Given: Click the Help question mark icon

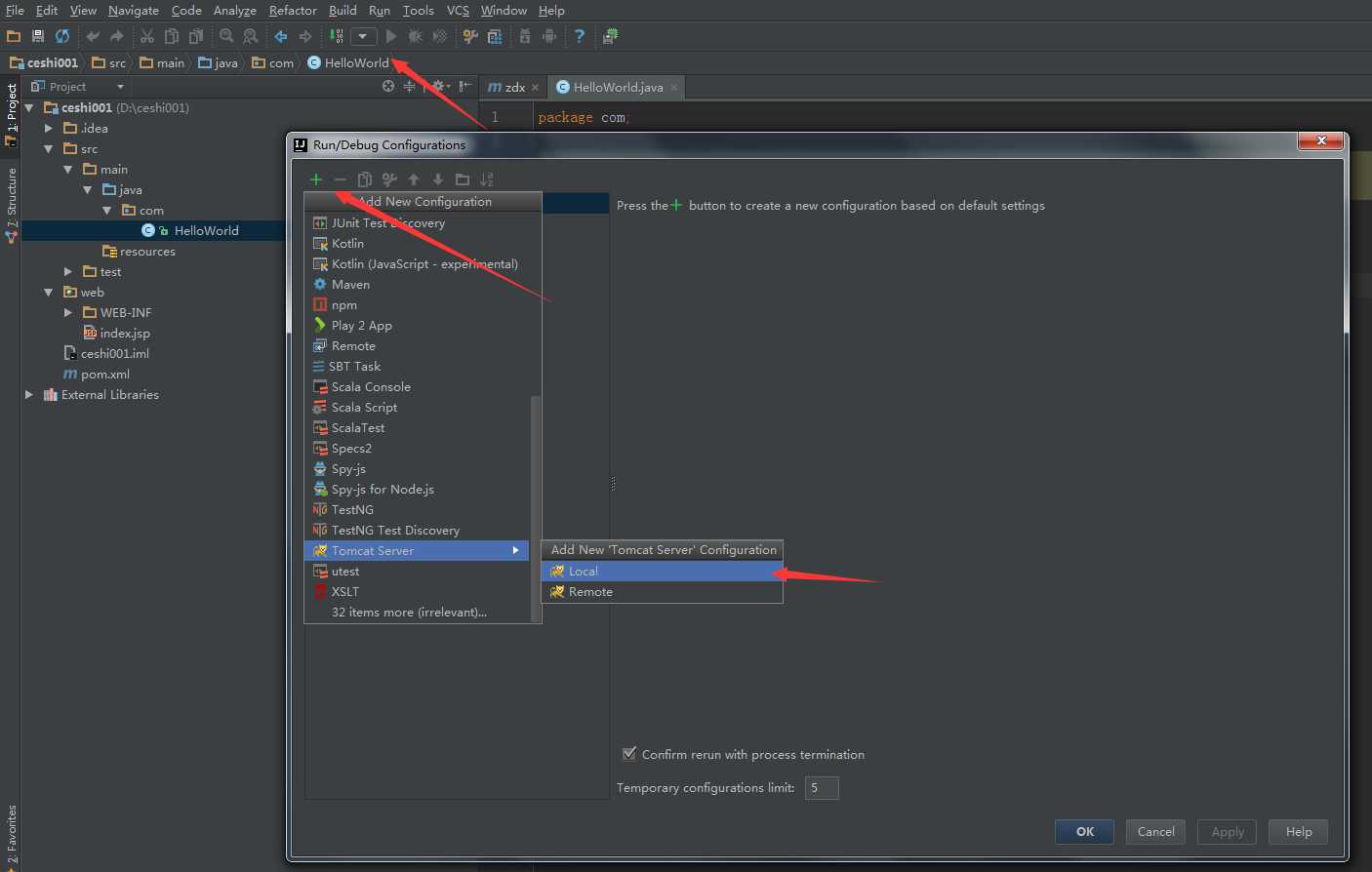Looking at the screenshot, I should (x=580, y=36).
